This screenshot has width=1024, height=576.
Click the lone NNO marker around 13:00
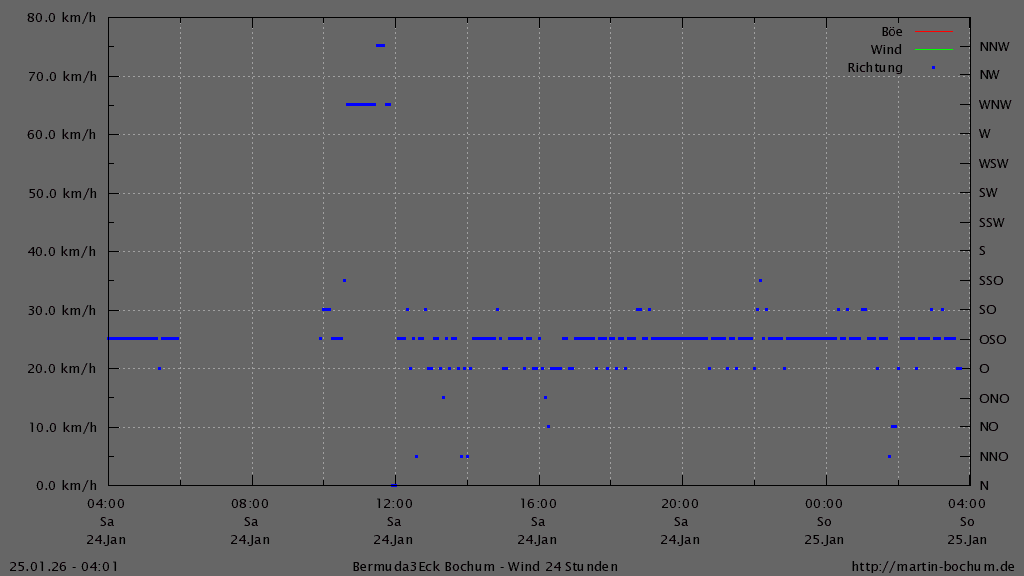(x=418, y=456)
